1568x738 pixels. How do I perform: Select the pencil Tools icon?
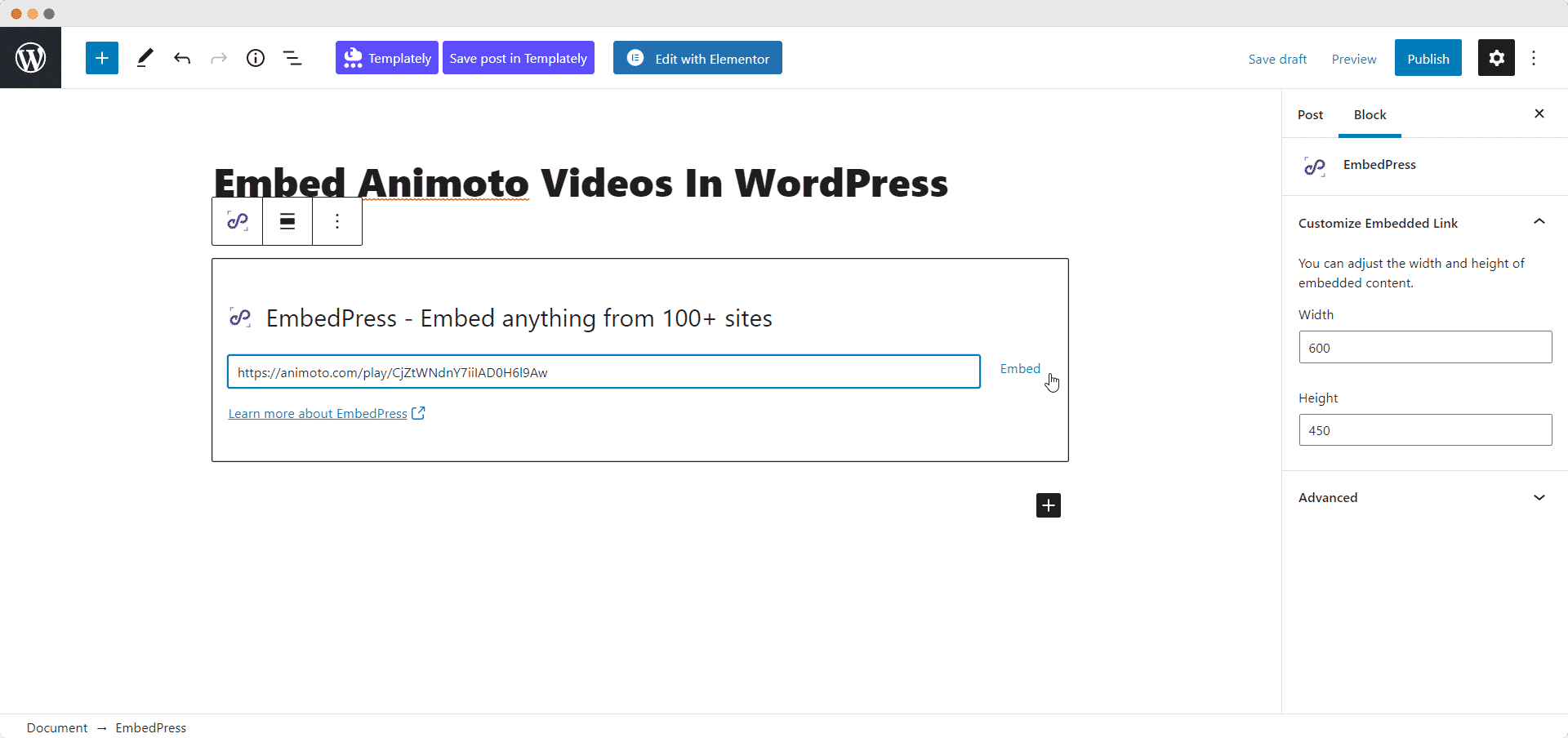145,58
